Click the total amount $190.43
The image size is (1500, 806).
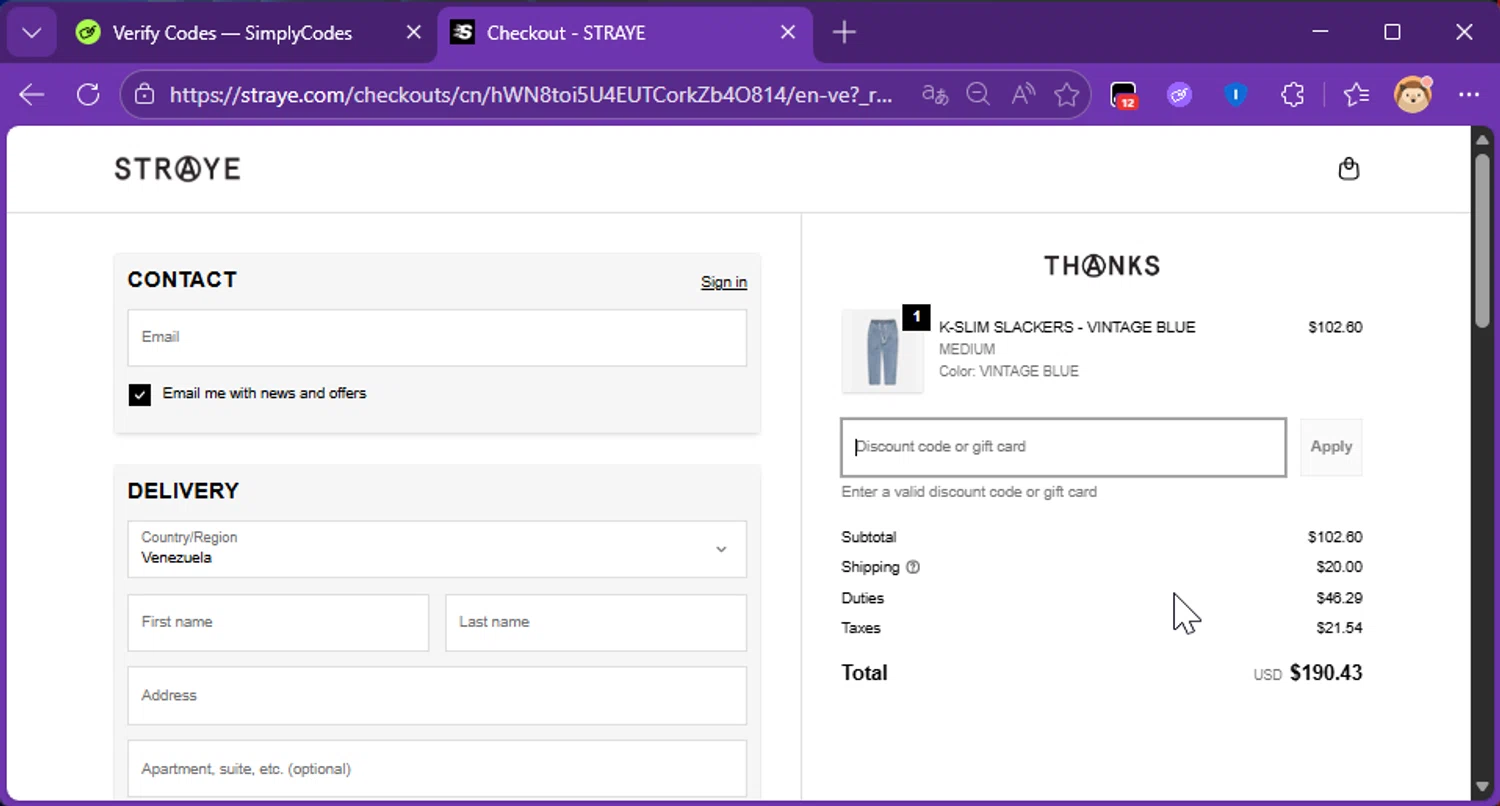pyautogui.click(x=1326, y=673)
